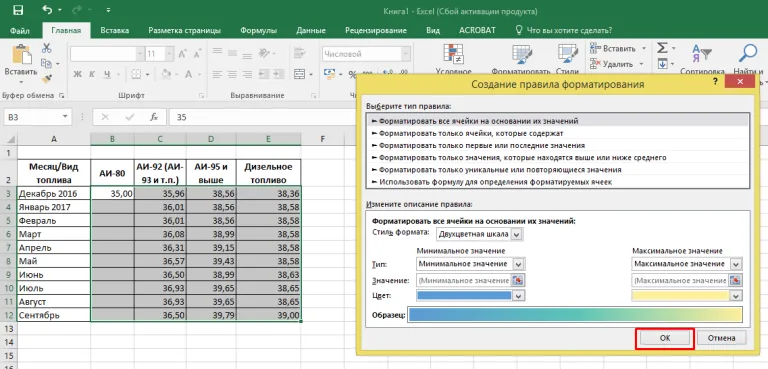Cancel the dialog with Отмена
The height and width of the screenshot is (369, 768).
click(x=721, y=338)
